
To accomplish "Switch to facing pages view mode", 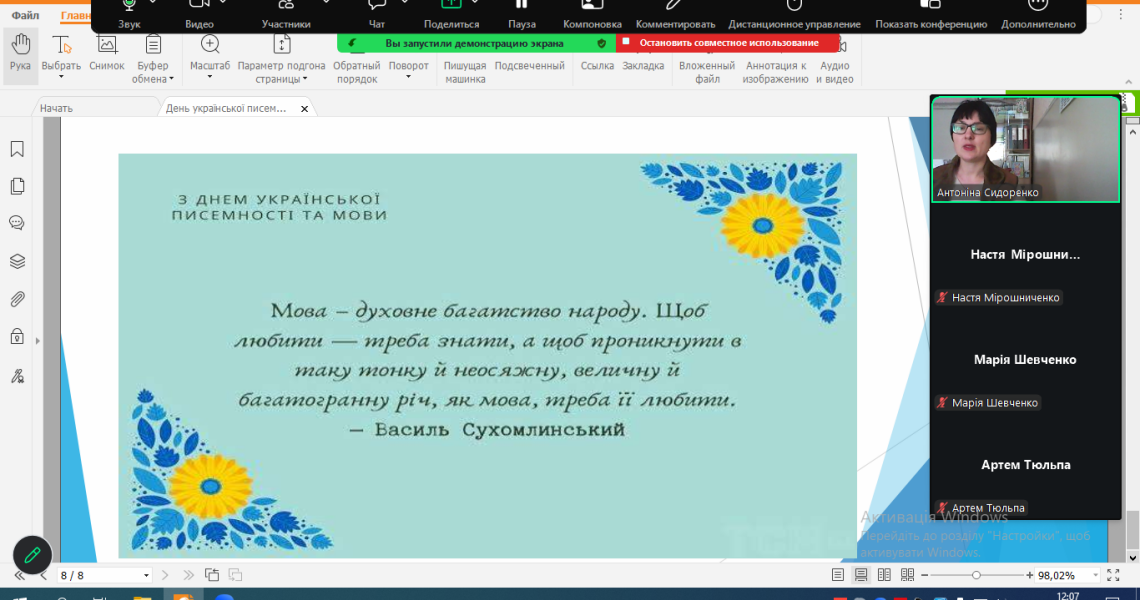I will [884, 575].
